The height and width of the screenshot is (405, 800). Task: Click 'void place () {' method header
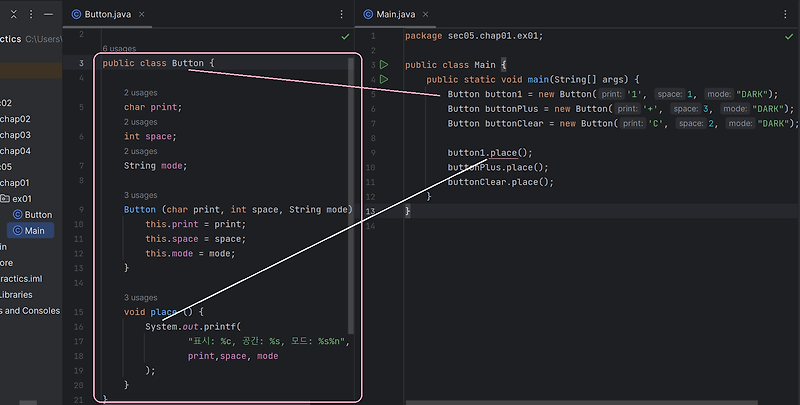click(x=164, y=312)
